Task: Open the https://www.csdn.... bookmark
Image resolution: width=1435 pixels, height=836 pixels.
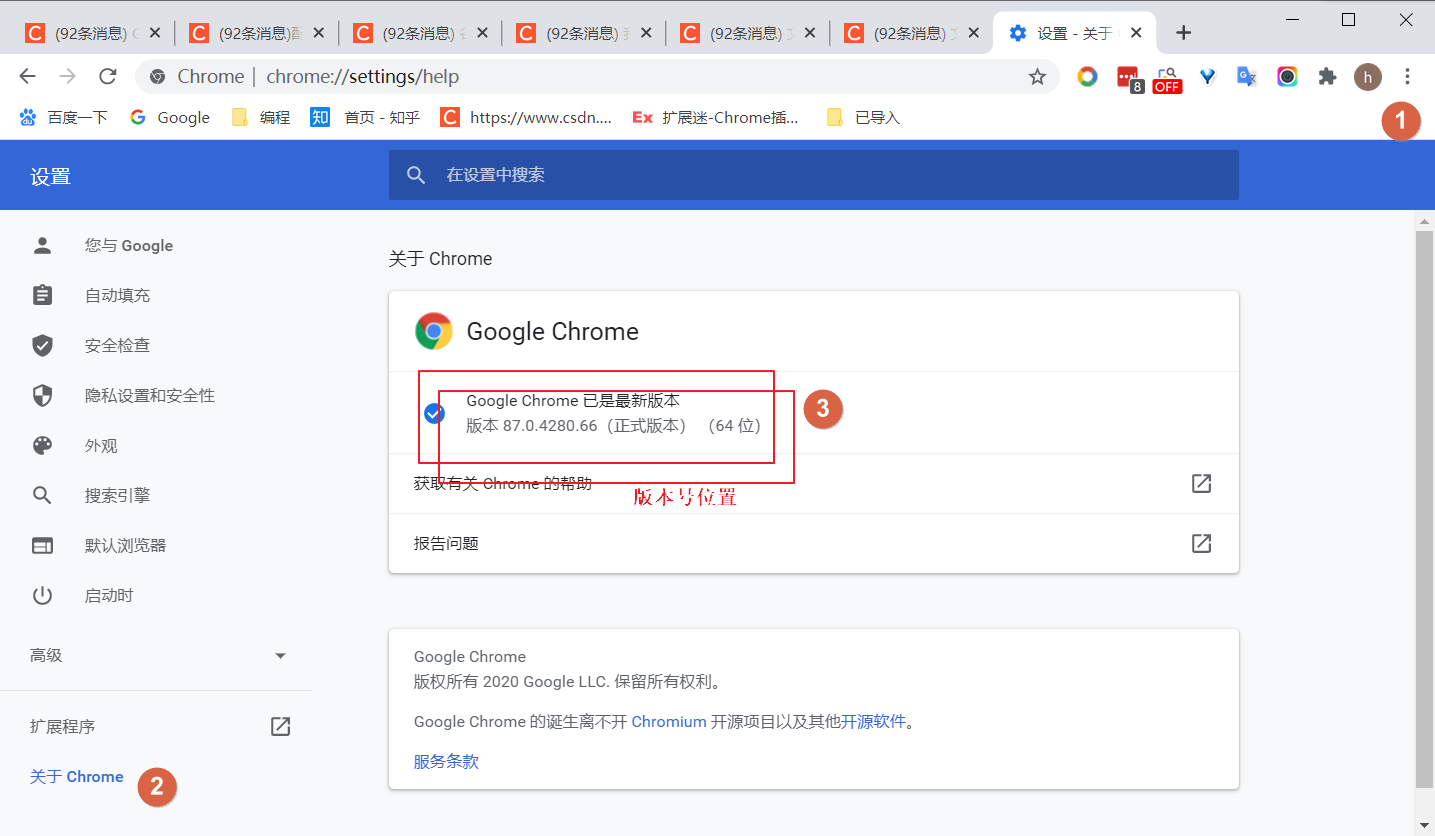Action: 526,117
